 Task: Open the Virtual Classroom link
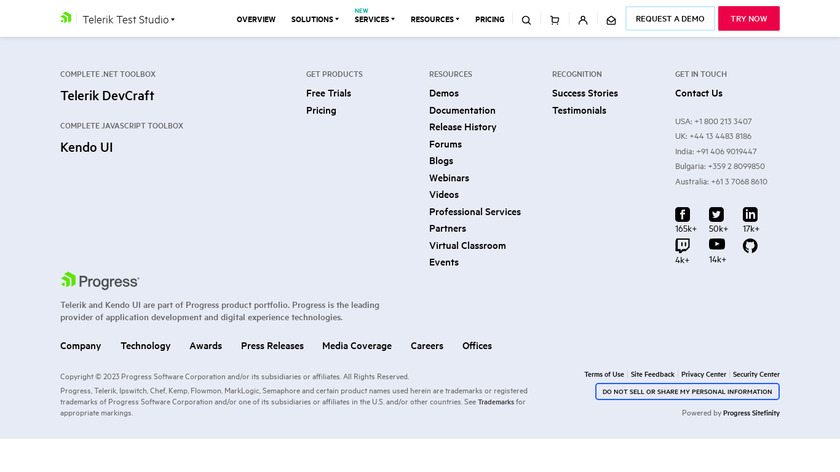467,245
